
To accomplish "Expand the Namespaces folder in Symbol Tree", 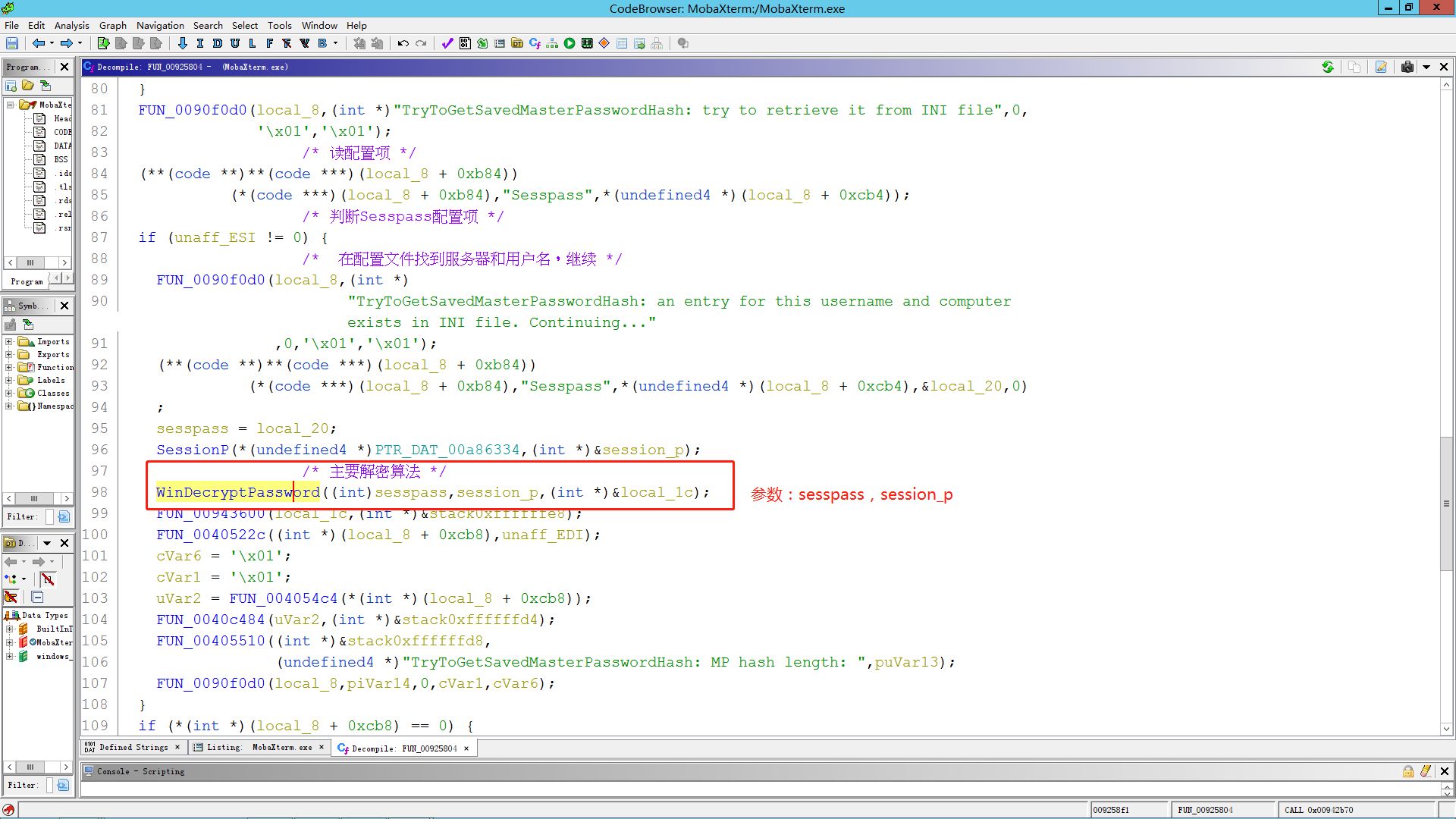I will coord(9,406).
